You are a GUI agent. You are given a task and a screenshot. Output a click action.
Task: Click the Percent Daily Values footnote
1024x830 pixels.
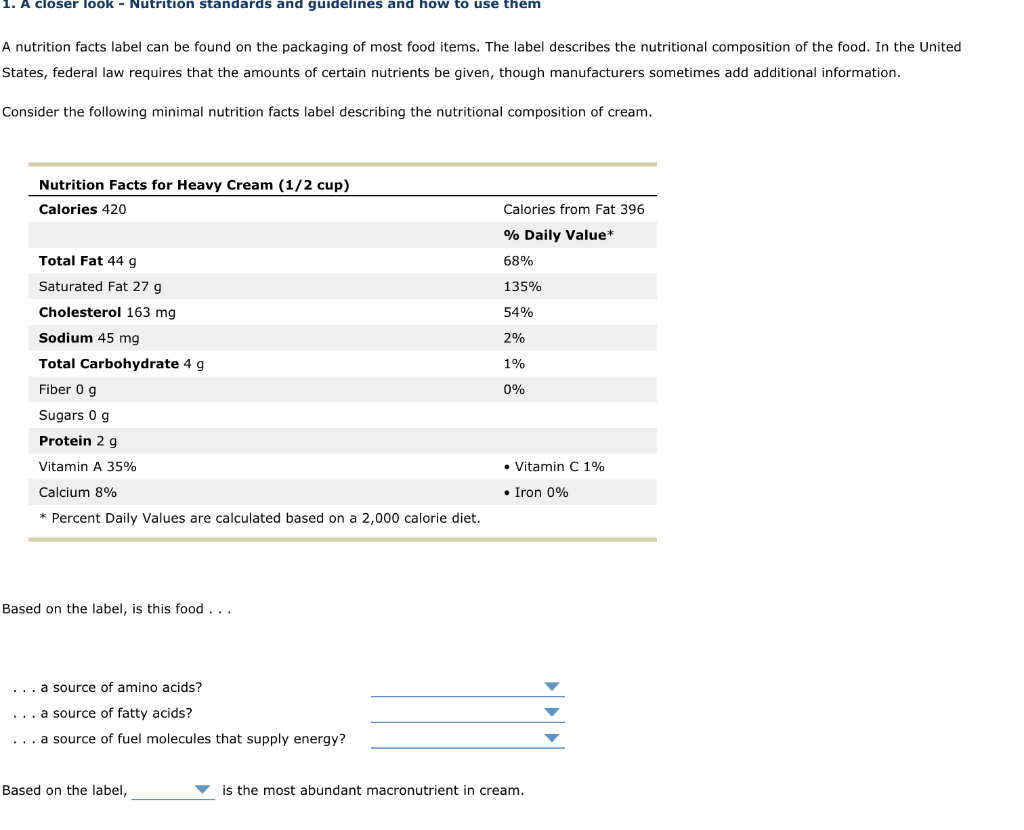[x=259, y=518]
